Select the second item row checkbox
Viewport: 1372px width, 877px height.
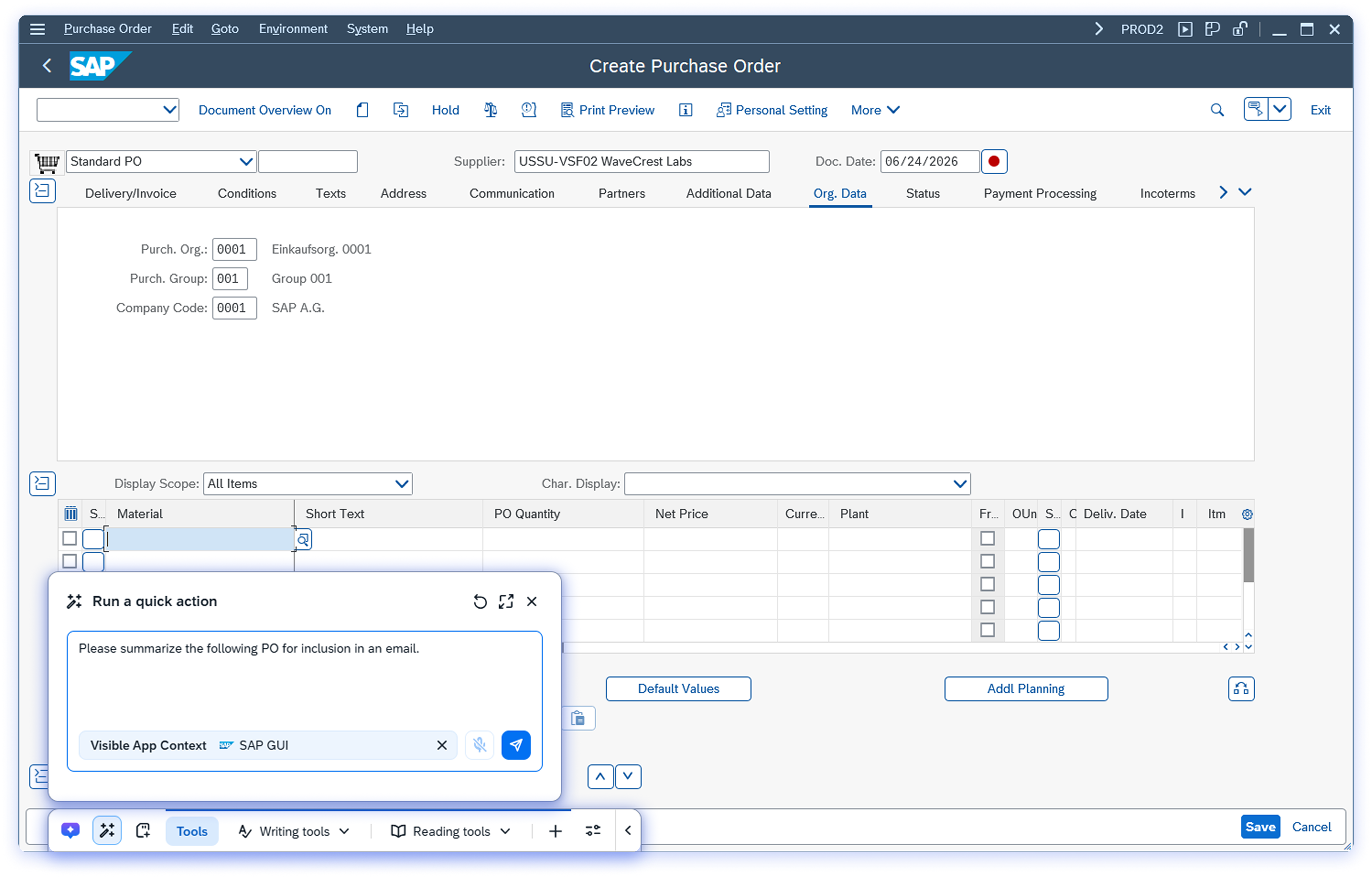click(70, 561)
